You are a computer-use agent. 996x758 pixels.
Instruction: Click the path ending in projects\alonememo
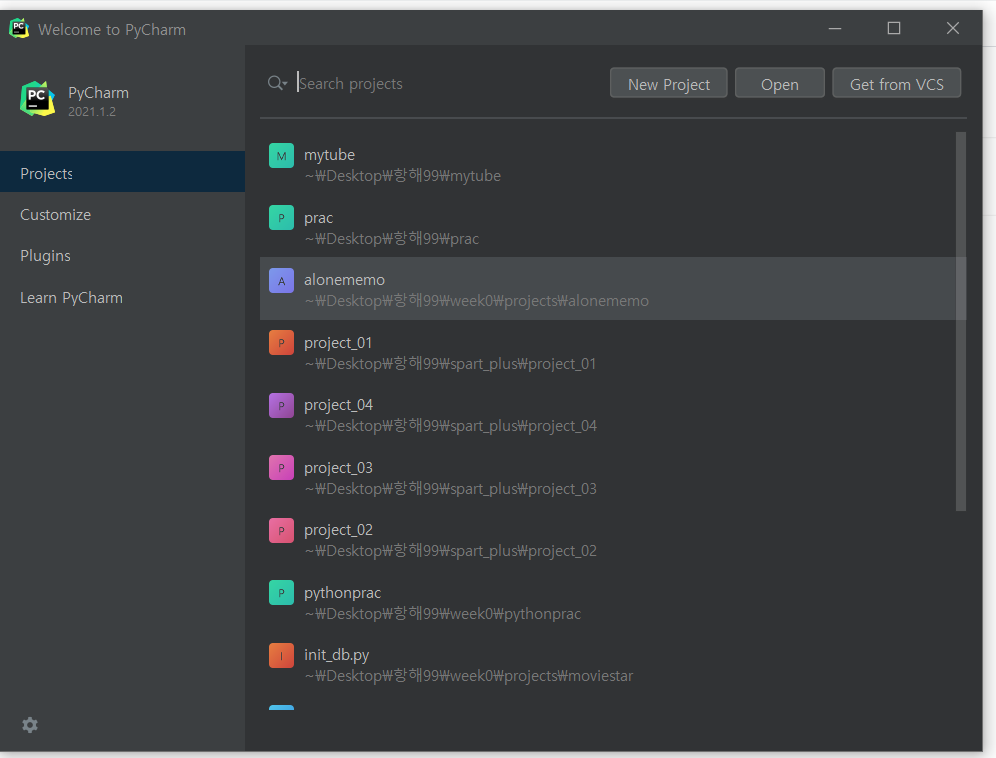(x=476, y=301)
